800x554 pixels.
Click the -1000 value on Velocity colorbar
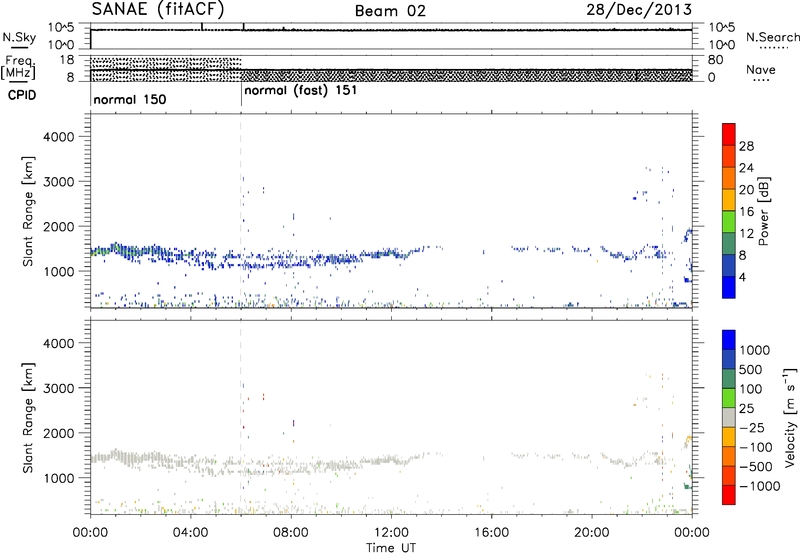[760, 486]
